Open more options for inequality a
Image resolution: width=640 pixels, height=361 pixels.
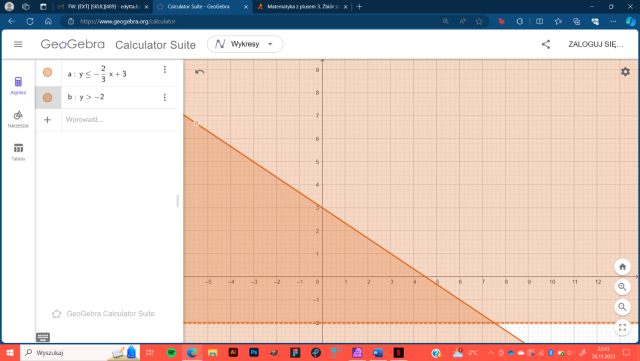[164, 69]
